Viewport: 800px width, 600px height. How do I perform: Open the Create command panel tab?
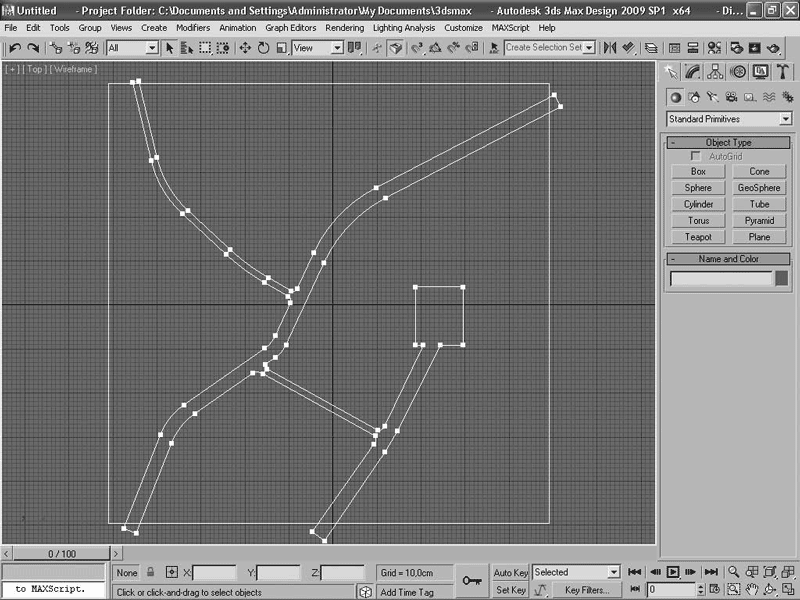click(x=671, y=72)
